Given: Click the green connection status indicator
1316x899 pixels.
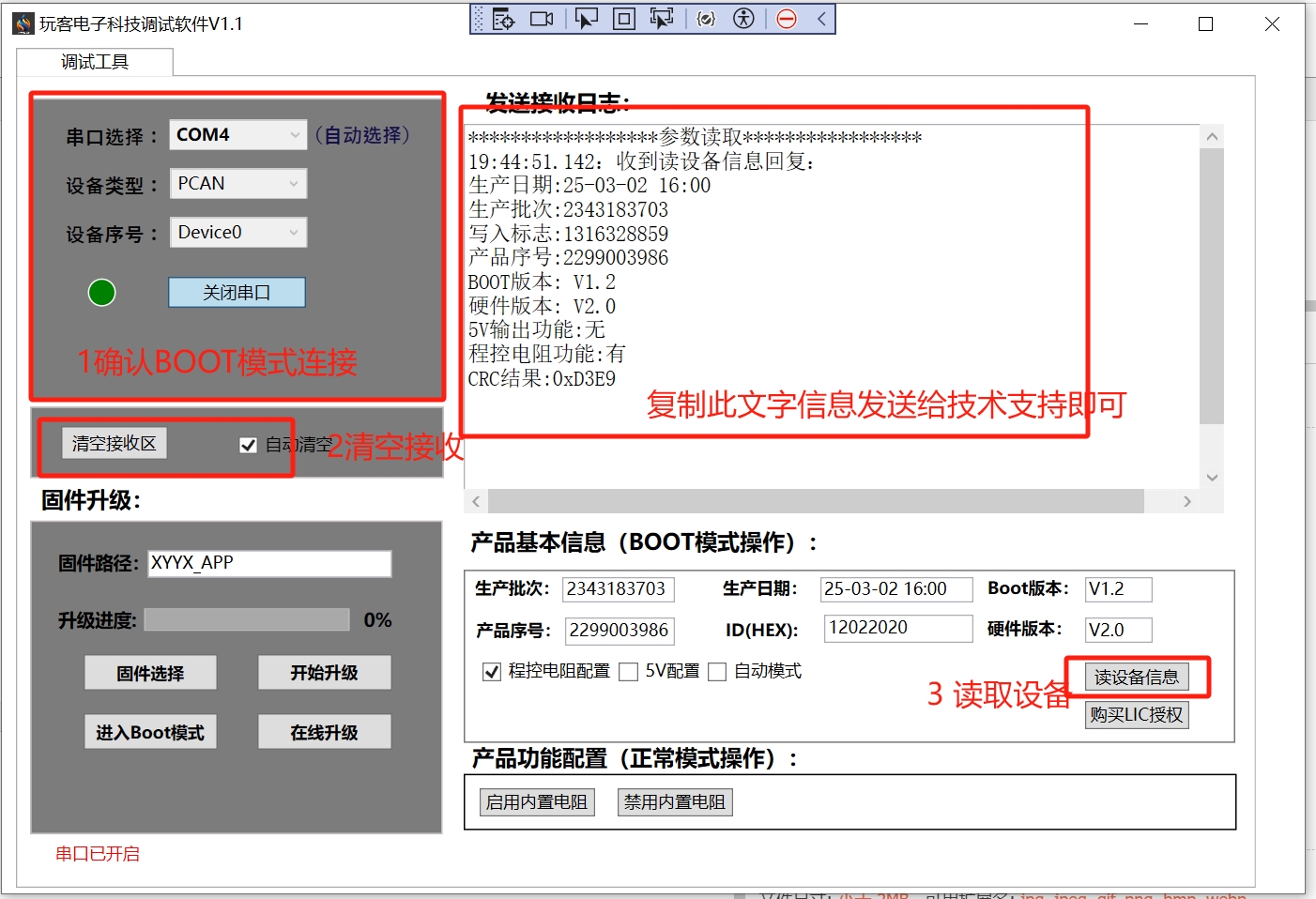Looking at the screenshot, I should click(101, 293).
